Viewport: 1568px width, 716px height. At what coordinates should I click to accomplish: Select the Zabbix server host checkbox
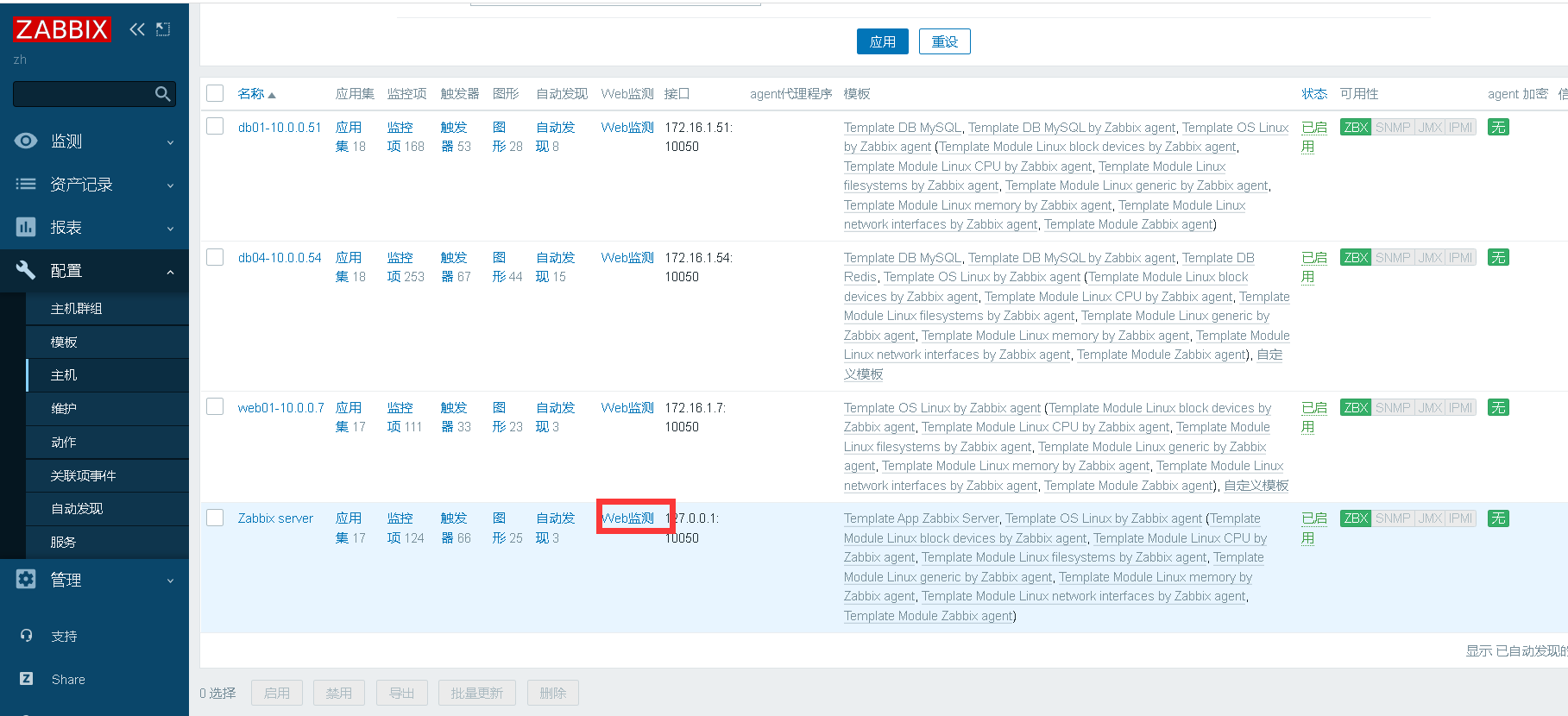(215, 518)
